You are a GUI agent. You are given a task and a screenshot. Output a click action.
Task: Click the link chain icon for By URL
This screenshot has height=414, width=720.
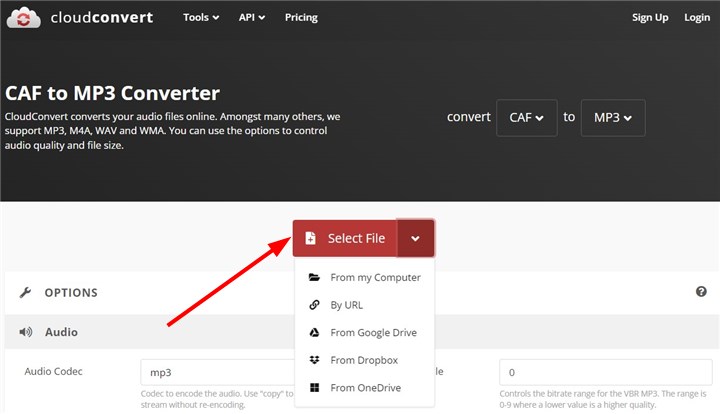point(314,305)
